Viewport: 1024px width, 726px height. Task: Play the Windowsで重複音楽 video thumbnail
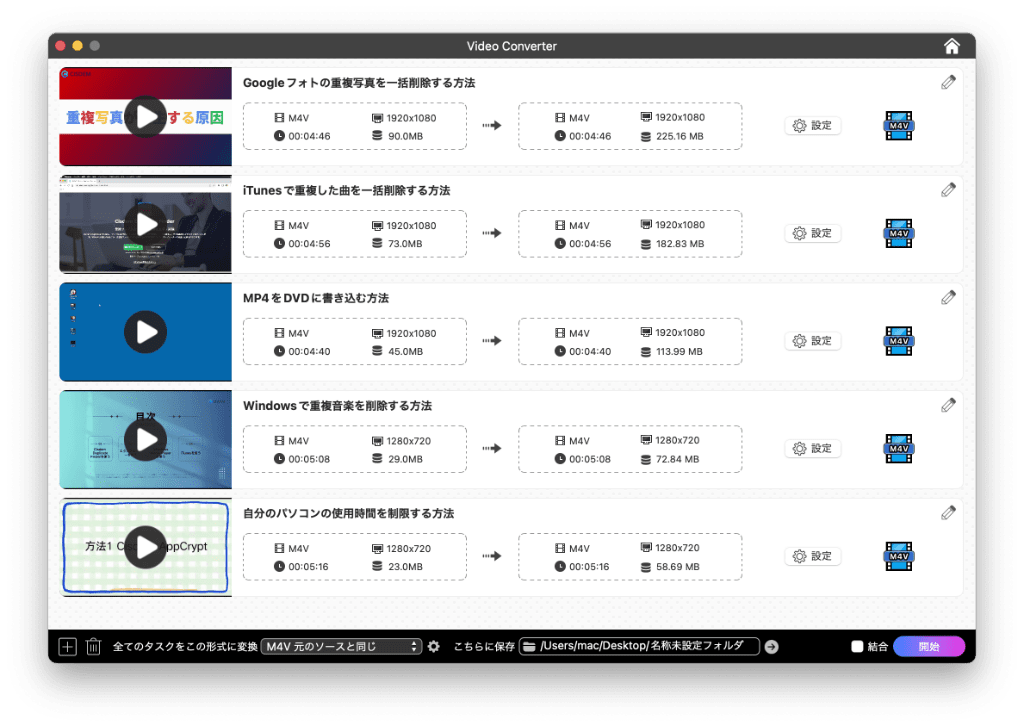[146, 440]
